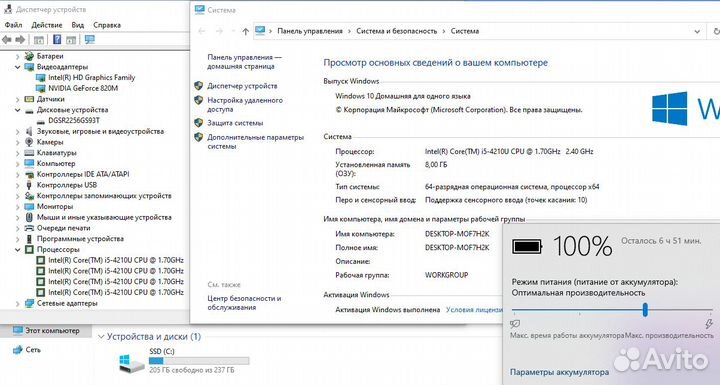720x385 pixels.
Task: Open Настройка удаленного доступа link
Action: pyautogui.click(x=245, y=105)
